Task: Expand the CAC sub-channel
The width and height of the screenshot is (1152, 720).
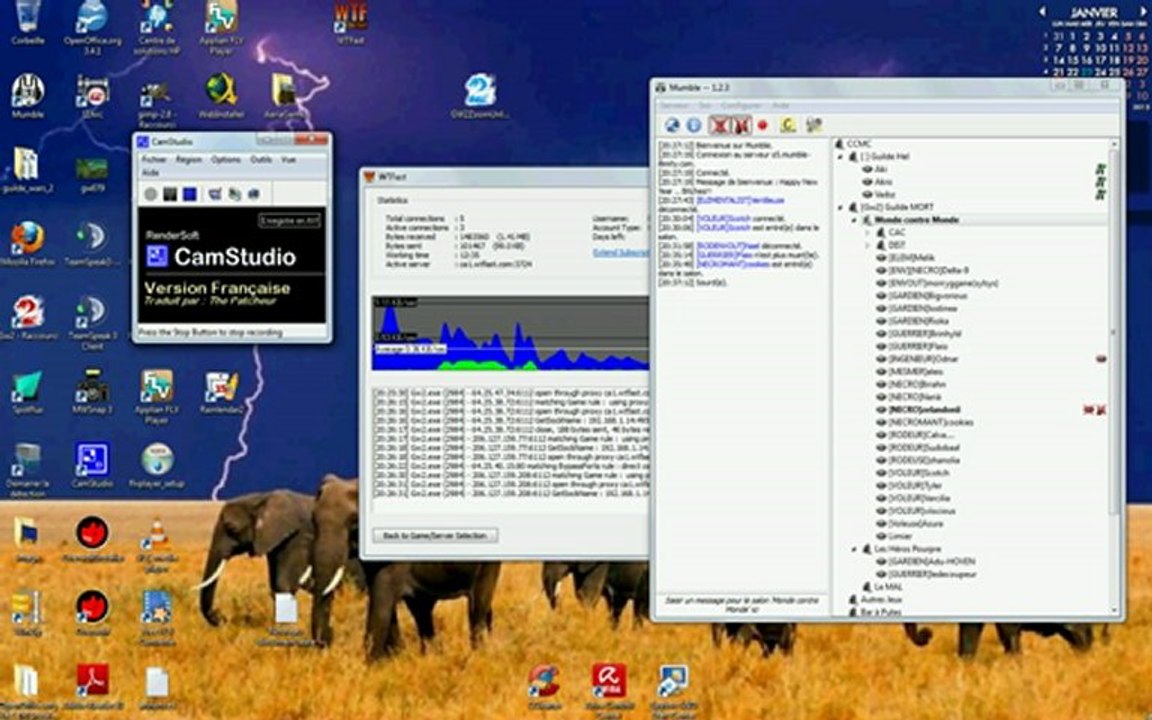Action: pos(868,232)
